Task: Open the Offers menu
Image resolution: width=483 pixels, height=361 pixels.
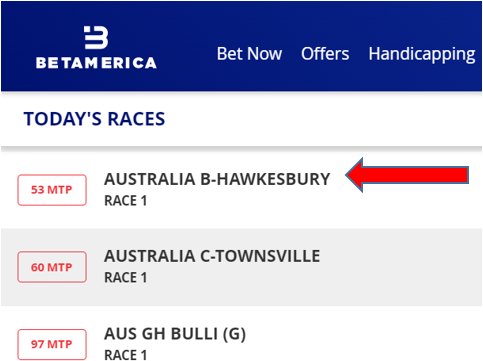Action: pyautogui.click(x=325, y=54)
